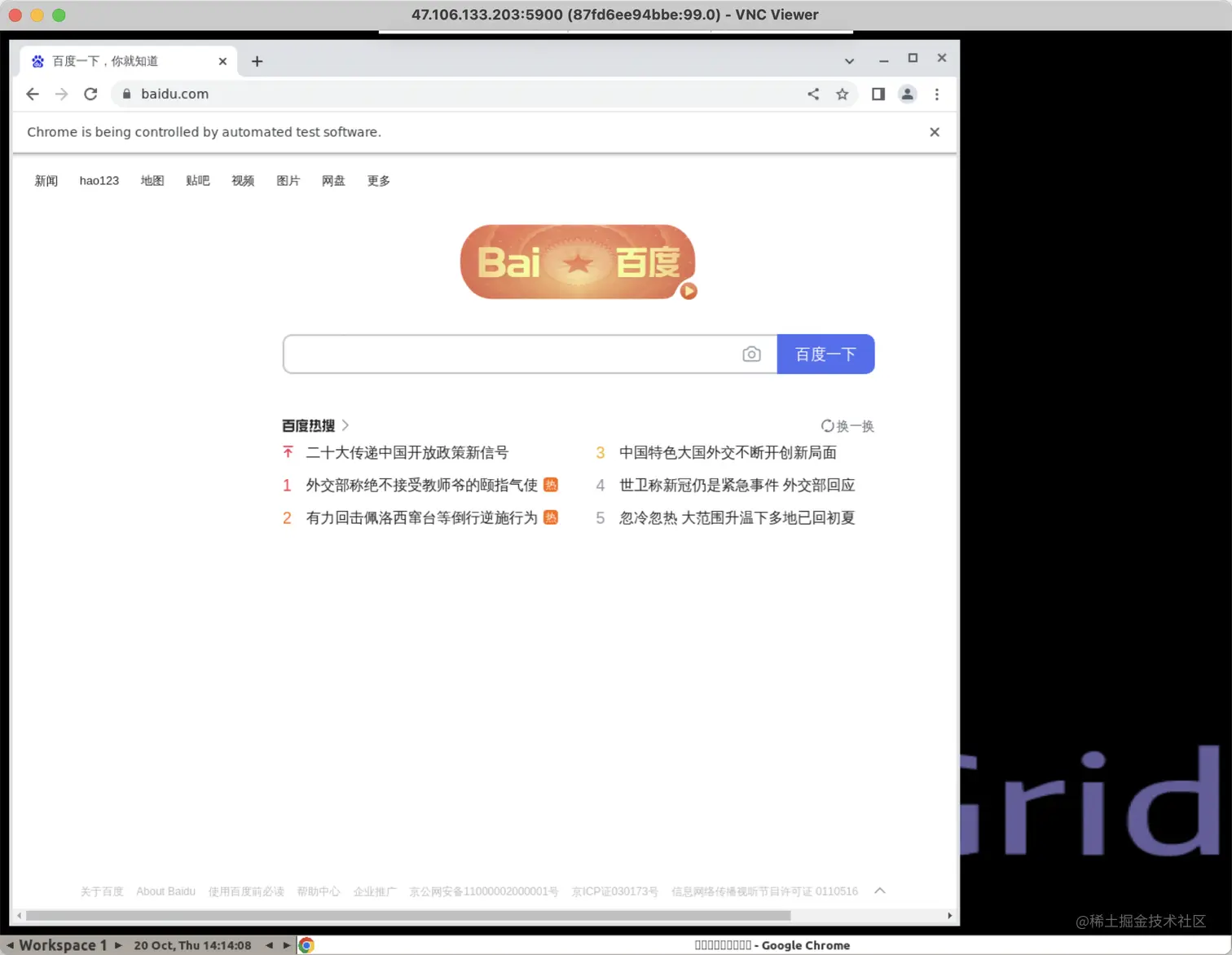Viewport: 1232px width, 955px height.
Task: Click the right arrow before Chrome taskbar icon
Action: pyautogui.click(x=287, y=945)
